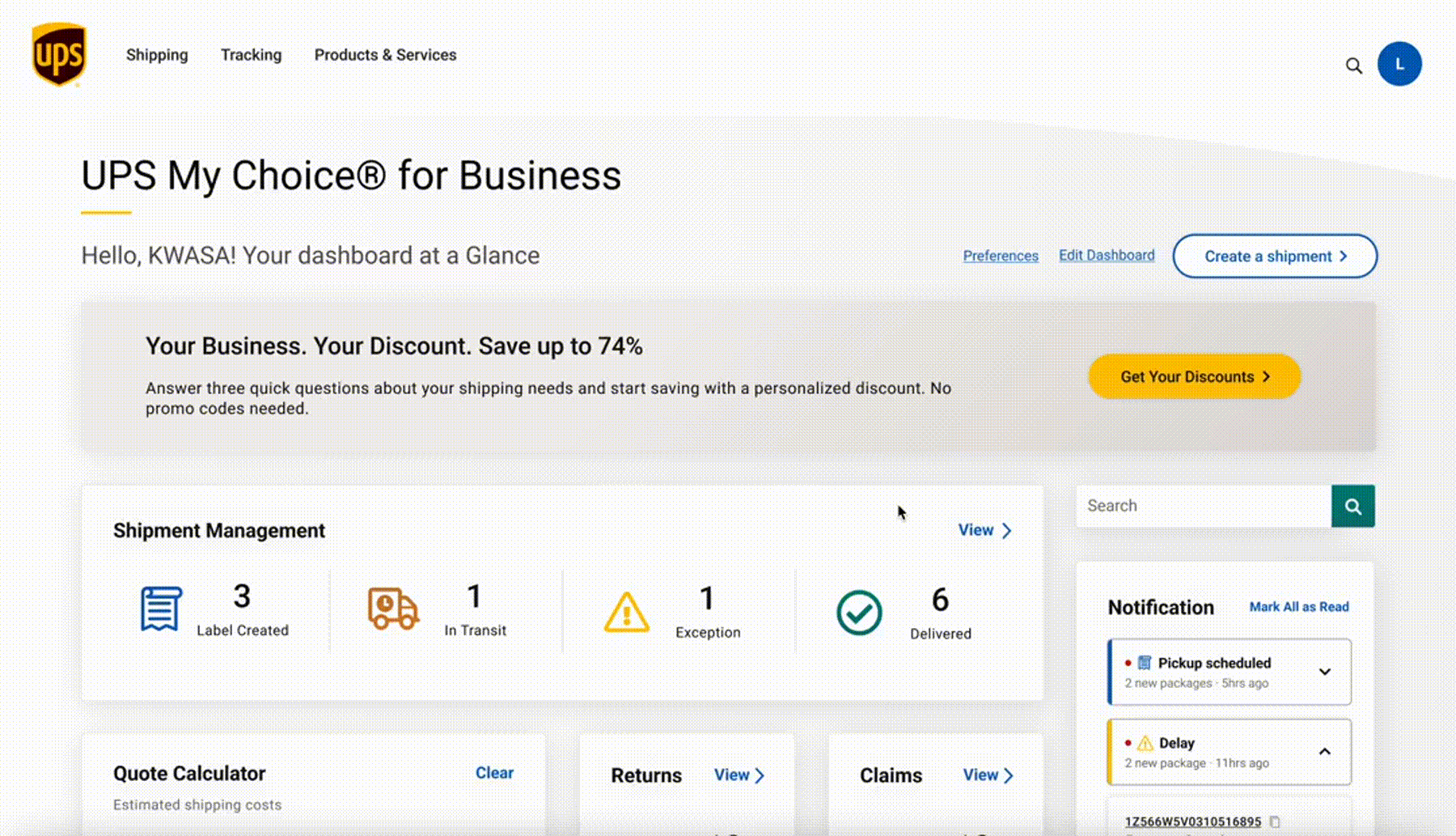Click View in the Claims card
This screenshot has width=1456, height=836.
[988, 775]
